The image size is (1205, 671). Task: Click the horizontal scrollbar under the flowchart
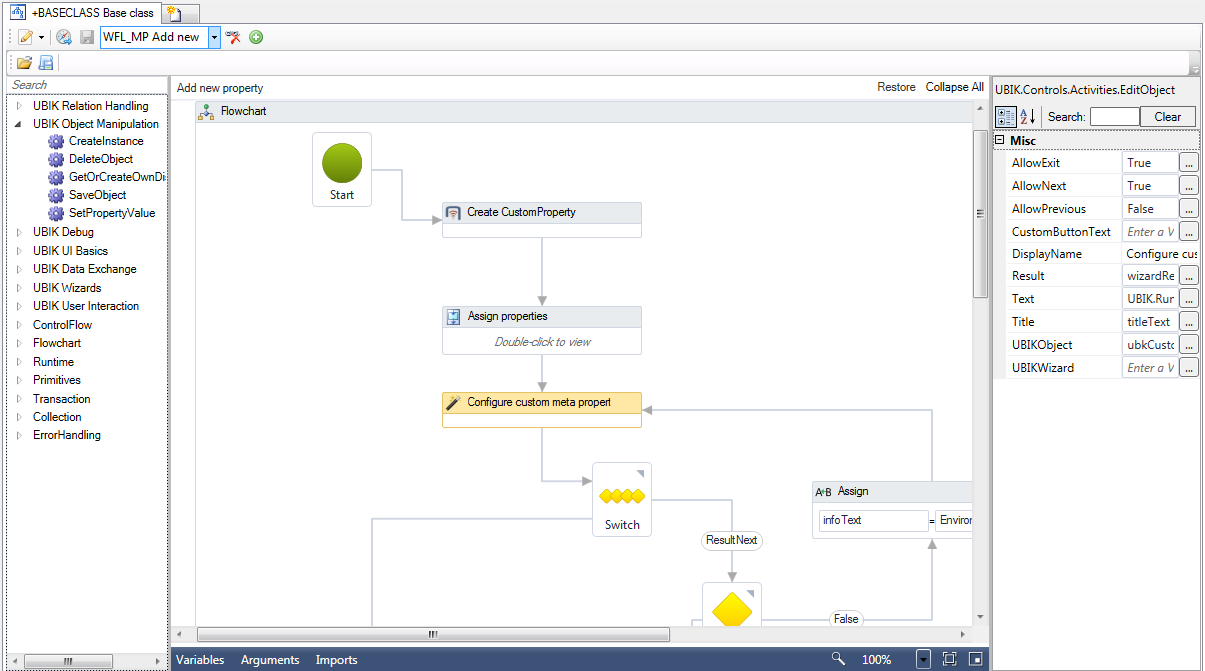[433, 634]
